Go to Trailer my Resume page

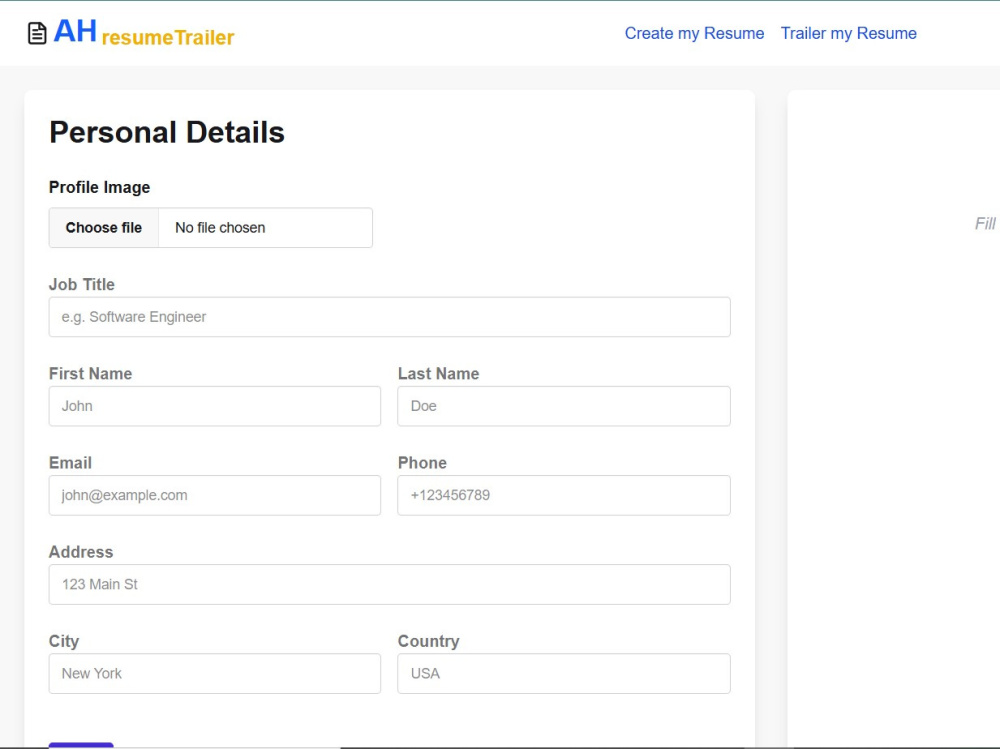tap(848, 33)
